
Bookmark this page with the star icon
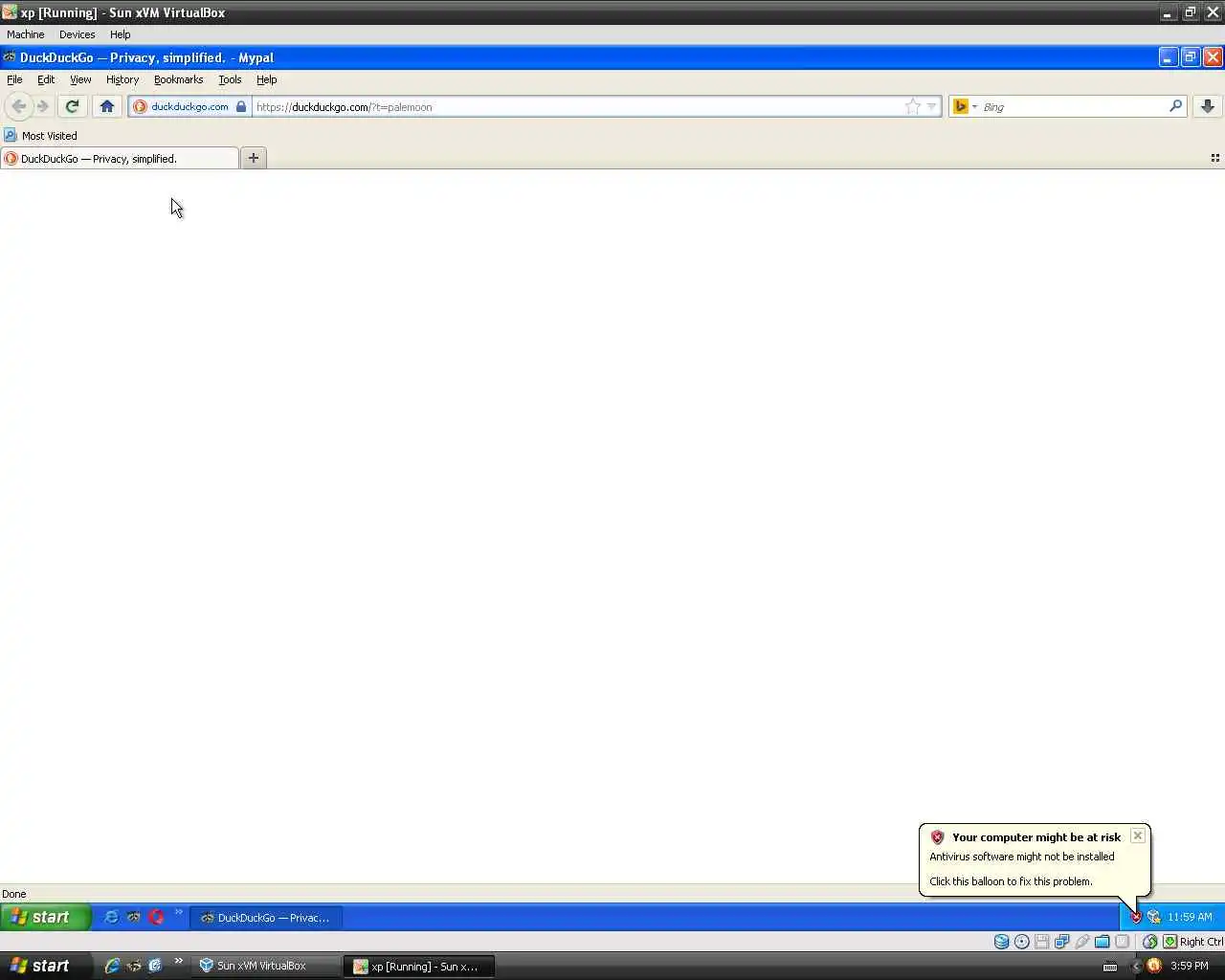coord(913,106)
